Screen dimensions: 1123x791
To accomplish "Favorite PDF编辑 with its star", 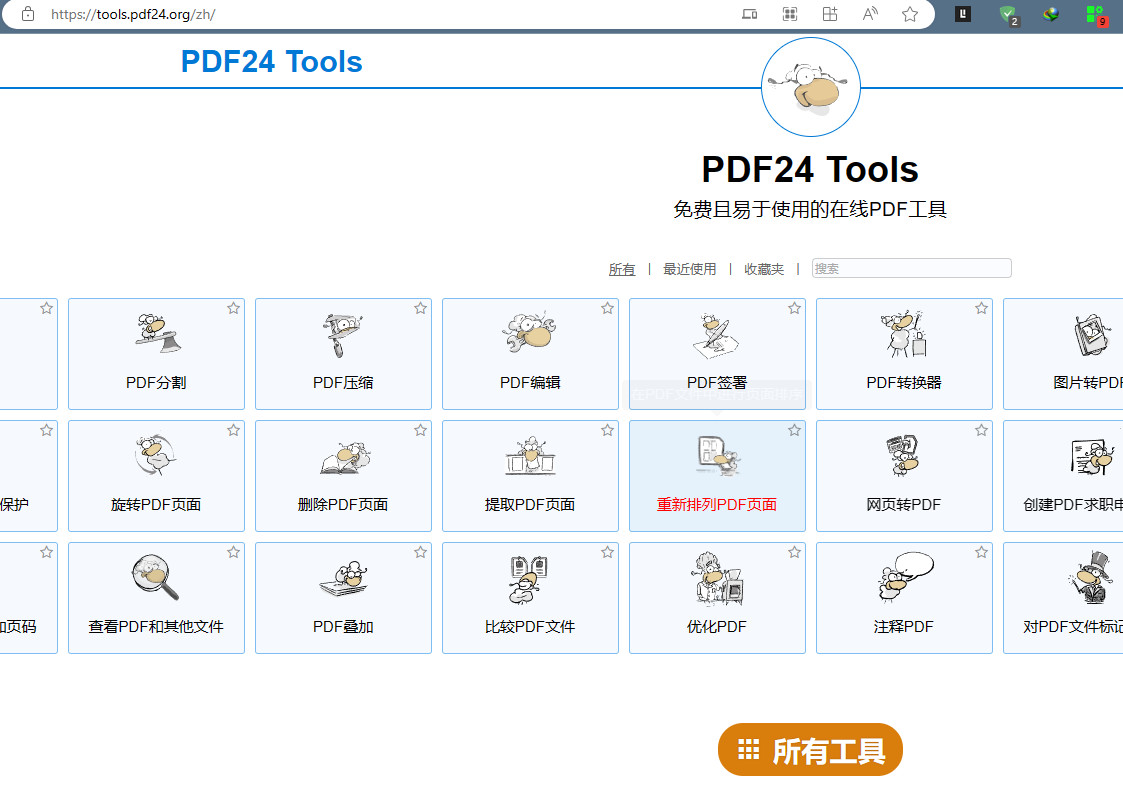I will [x=607, y=308].
